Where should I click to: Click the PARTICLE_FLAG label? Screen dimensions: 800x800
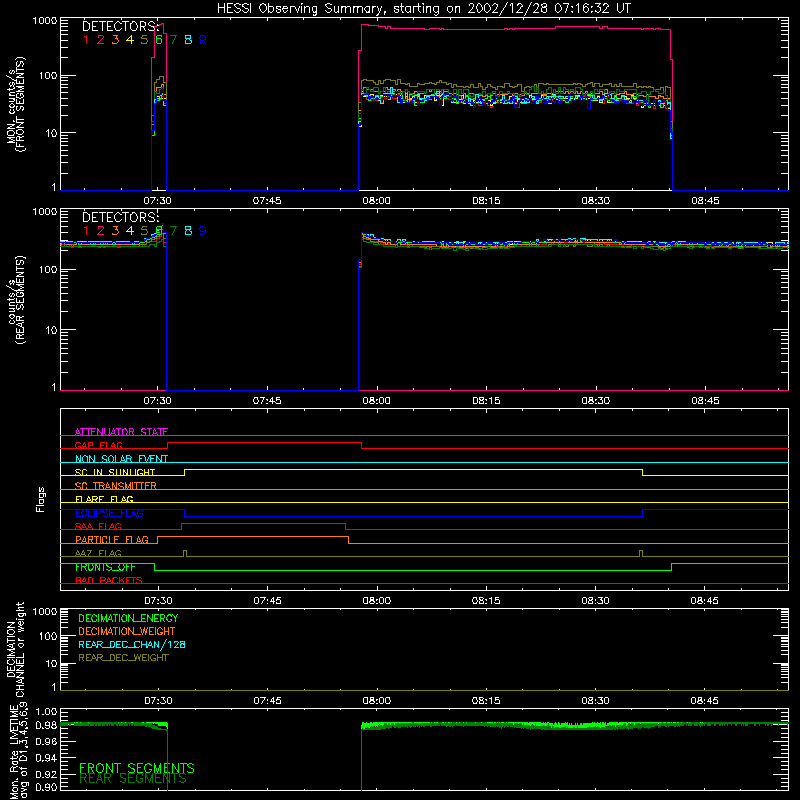pos(112,539)
